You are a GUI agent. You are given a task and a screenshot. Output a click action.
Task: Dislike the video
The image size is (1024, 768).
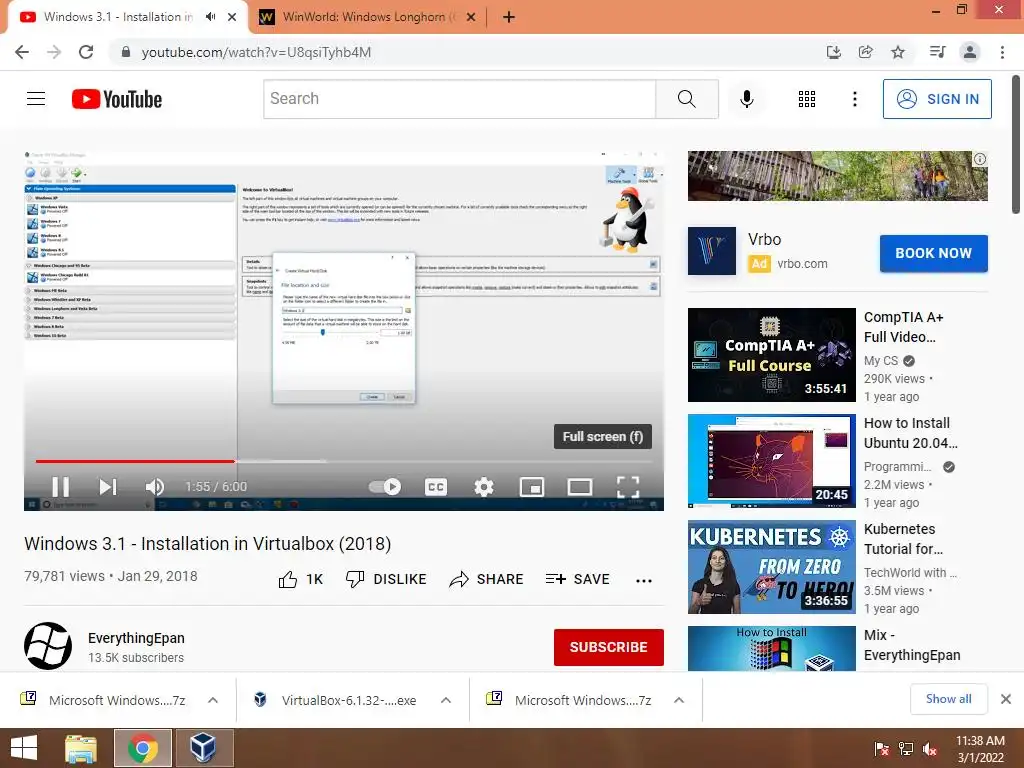(x=386, y=579)
